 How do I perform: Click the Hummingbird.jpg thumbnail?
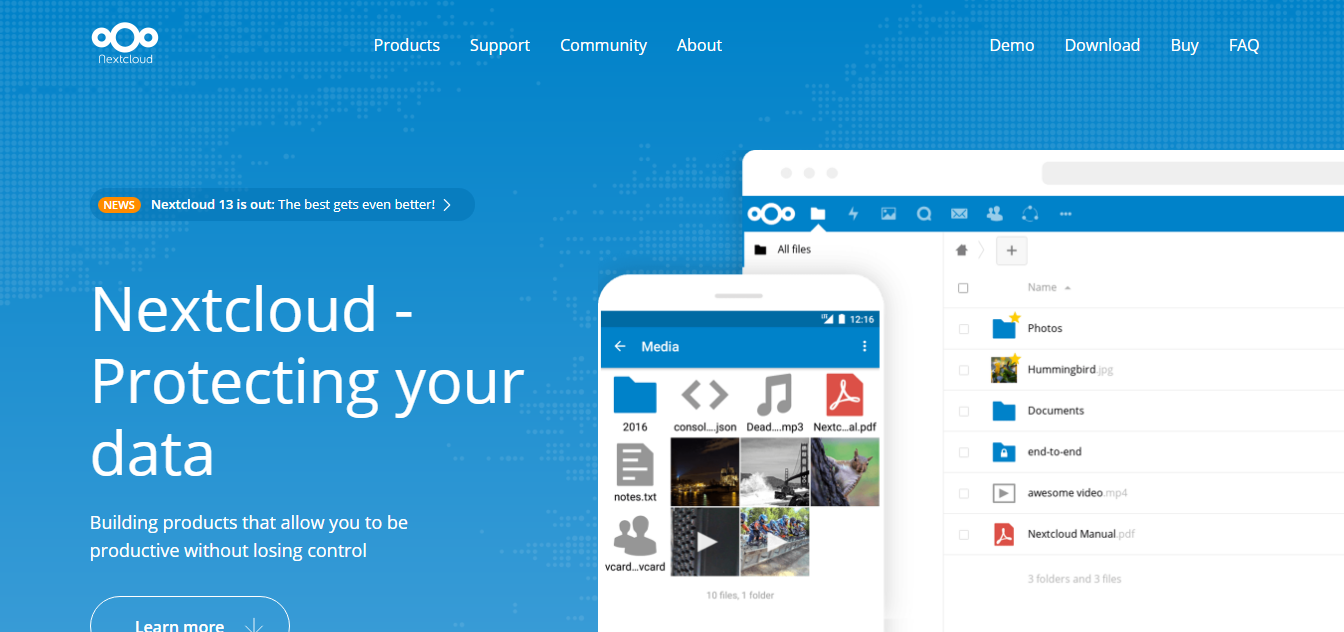coord(1002,369)
